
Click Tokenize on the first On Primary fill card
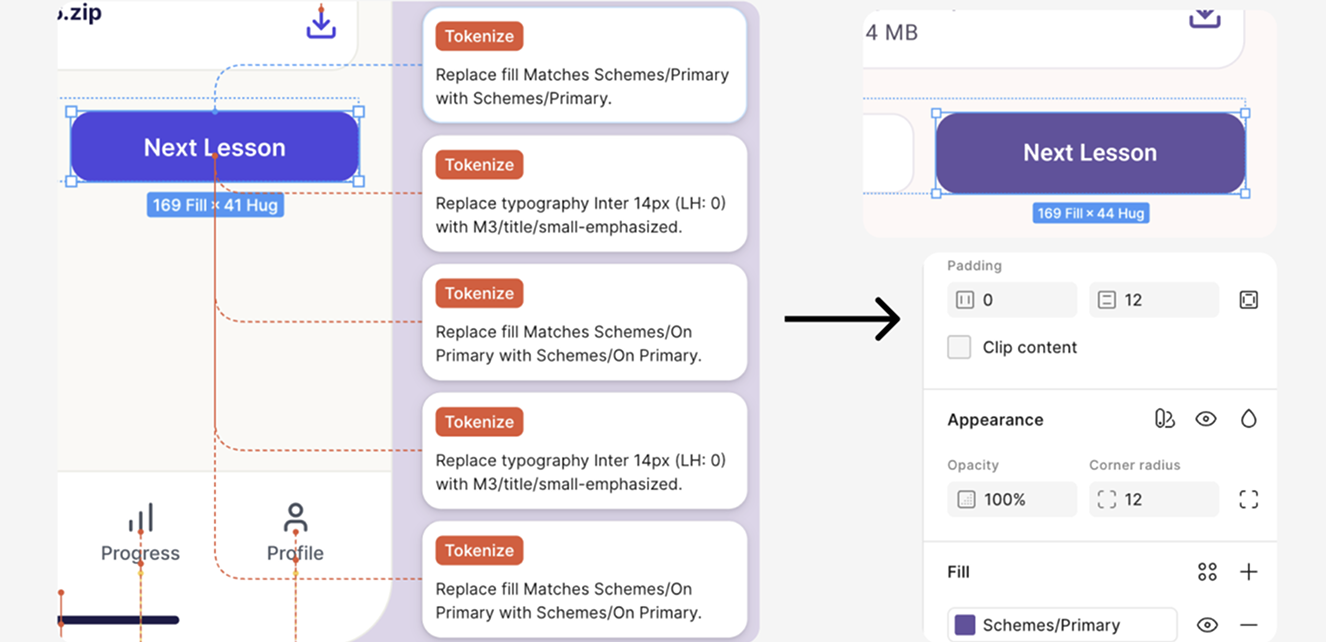pos(479,293)
